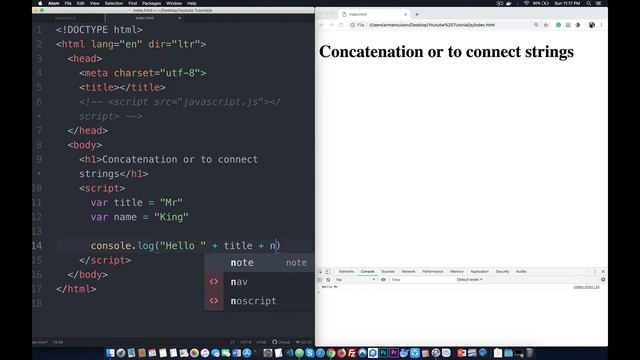Clear the console with the clear icon

pos(328,280)
